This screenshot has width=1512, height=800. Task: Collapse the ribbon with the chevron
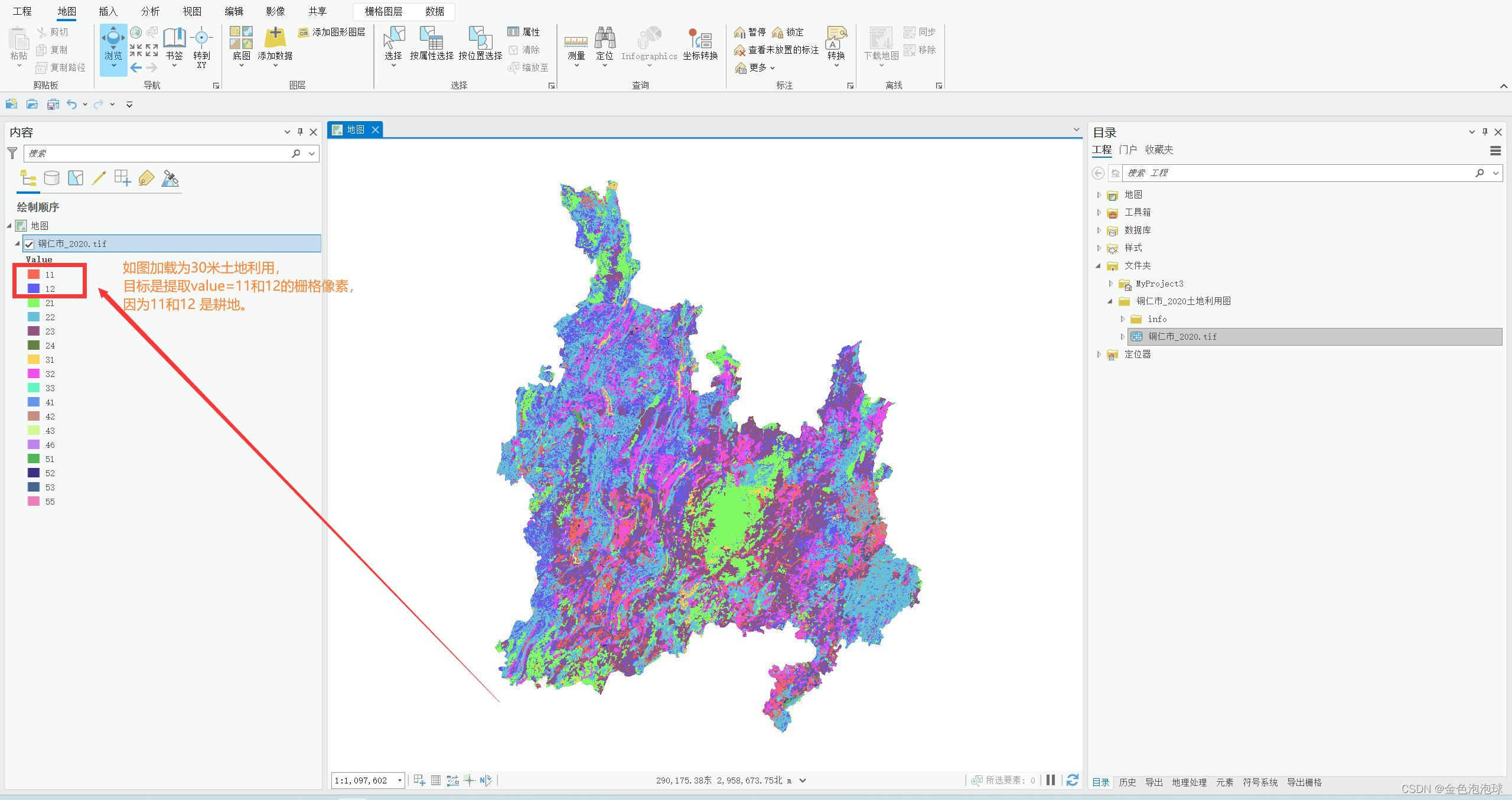pyautogui.click(x=1503, y=86)
